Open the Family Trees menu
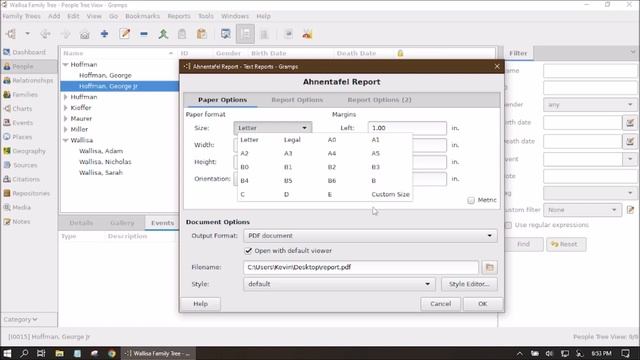This screenshot has height=360, width=640. coord(21,16)
